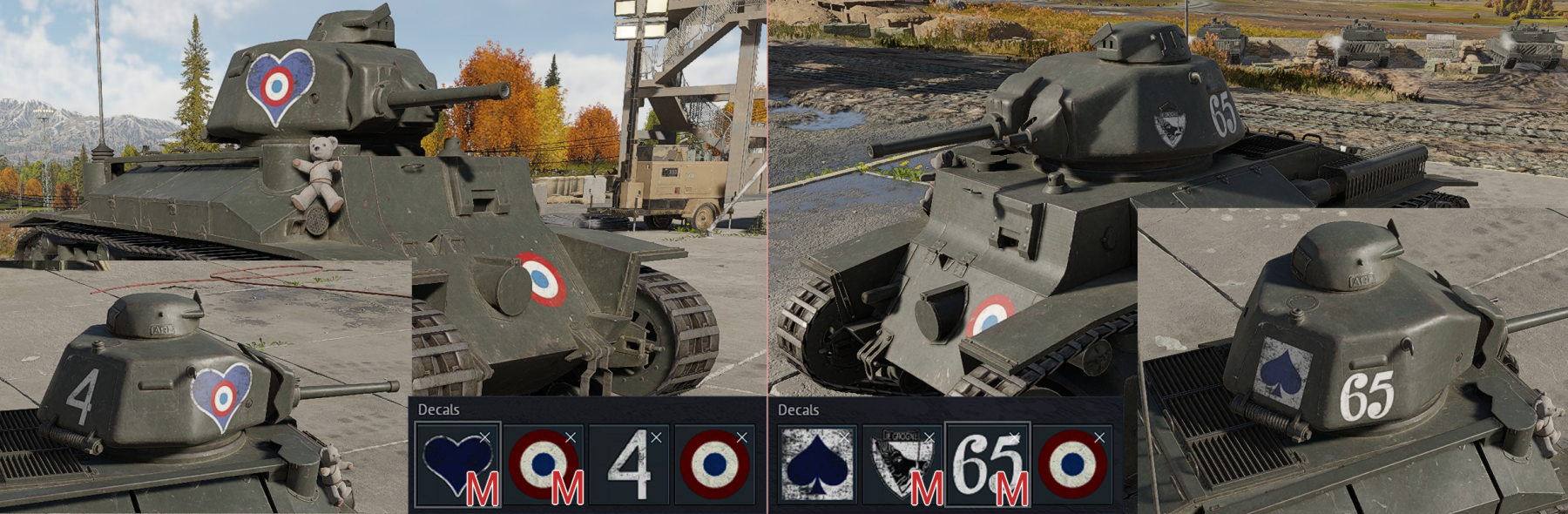The width and height of the screenshot is (1568, 514).
Task: Remove the number 65 decal via X
Action: pyautogui.click(x=1014, y=437)
